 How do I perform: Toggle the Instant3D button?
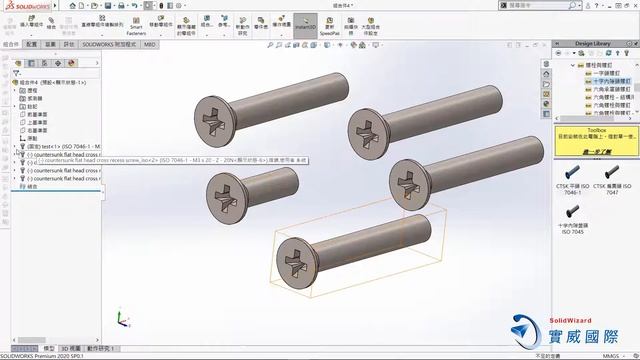(x=305, y=26)
